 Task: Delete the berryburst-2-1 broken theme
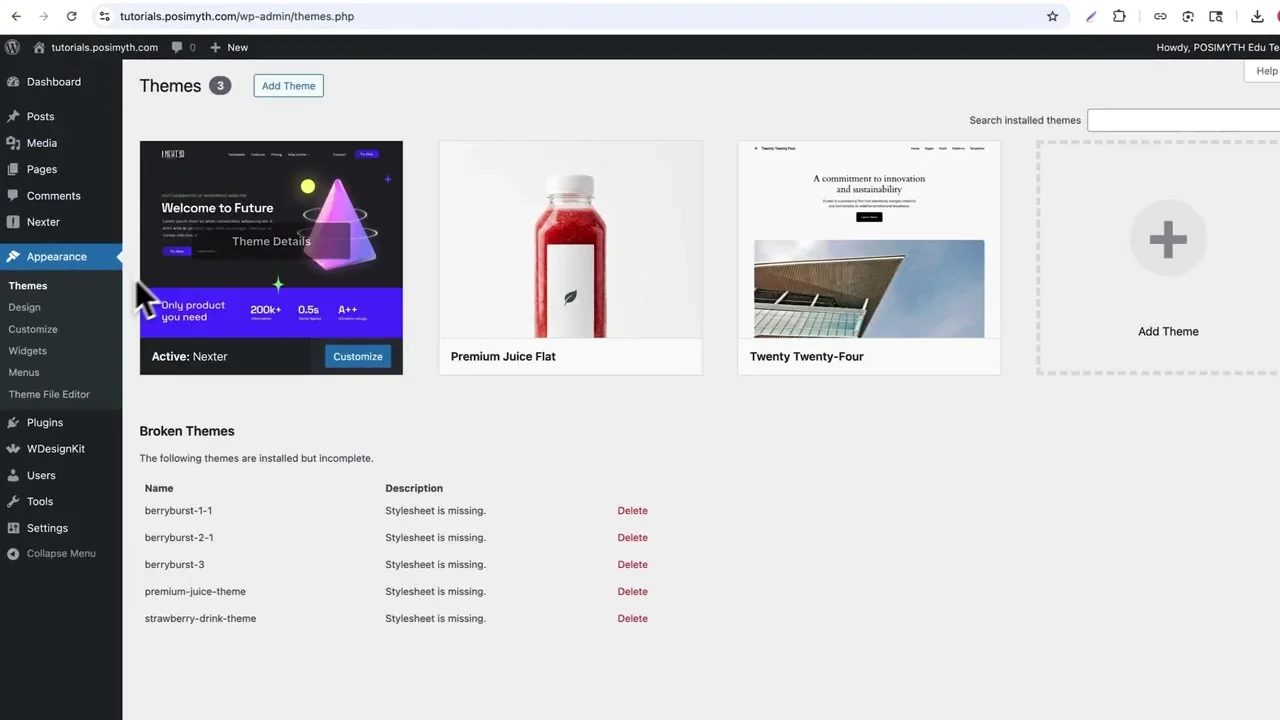click(632, 538)
